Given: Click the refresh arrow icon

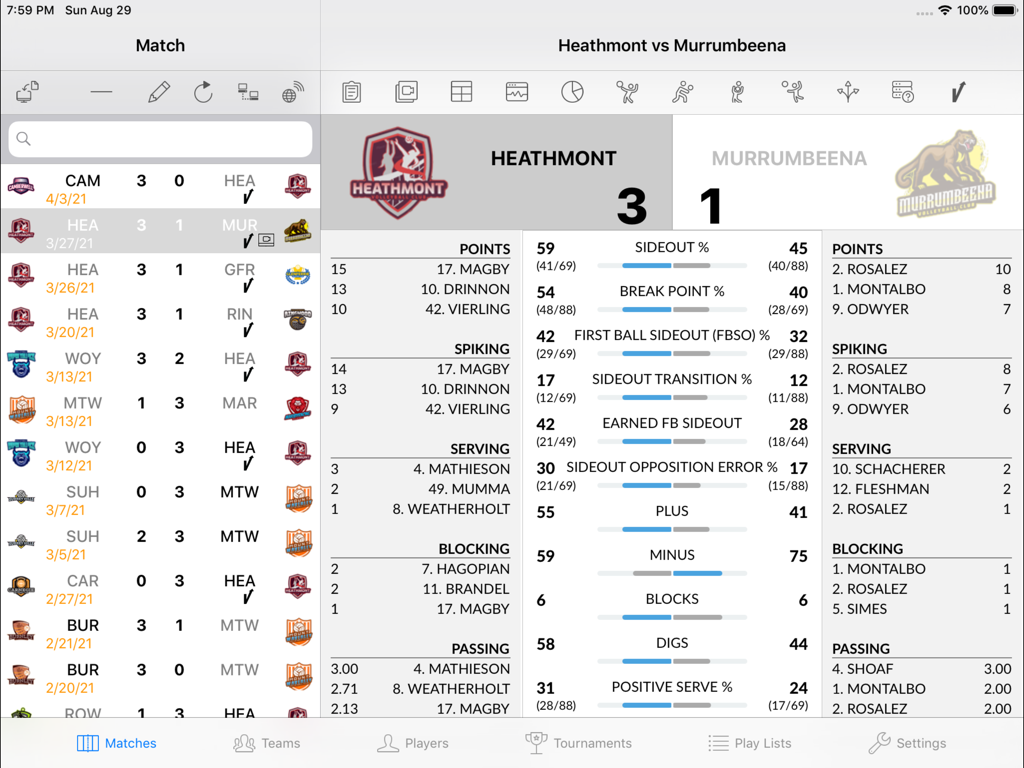Looking at the screenshot, I should click(x=203, y=91).
